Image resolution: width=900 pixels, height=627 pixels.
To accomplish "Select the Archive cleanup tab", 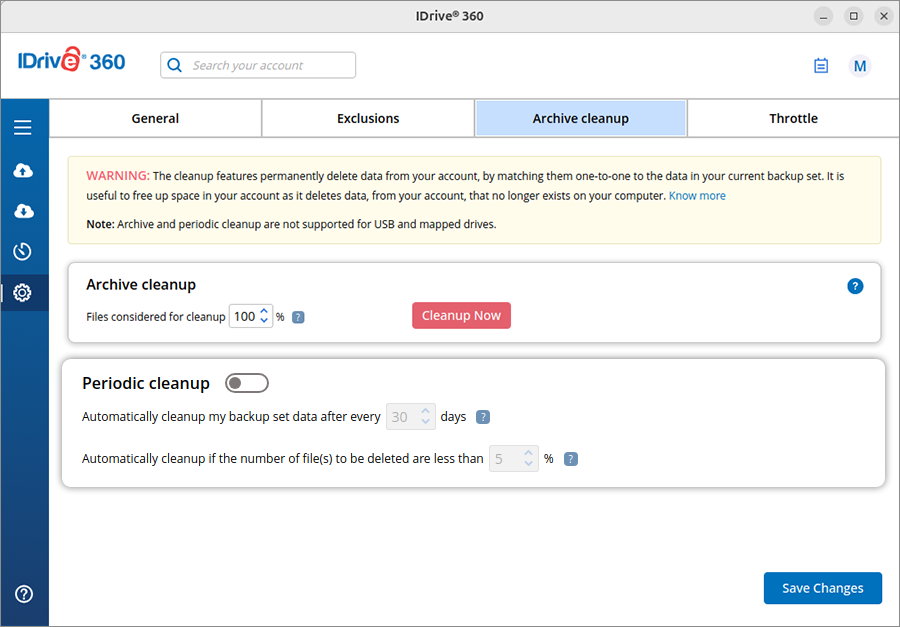I will (x=581, y=118).
